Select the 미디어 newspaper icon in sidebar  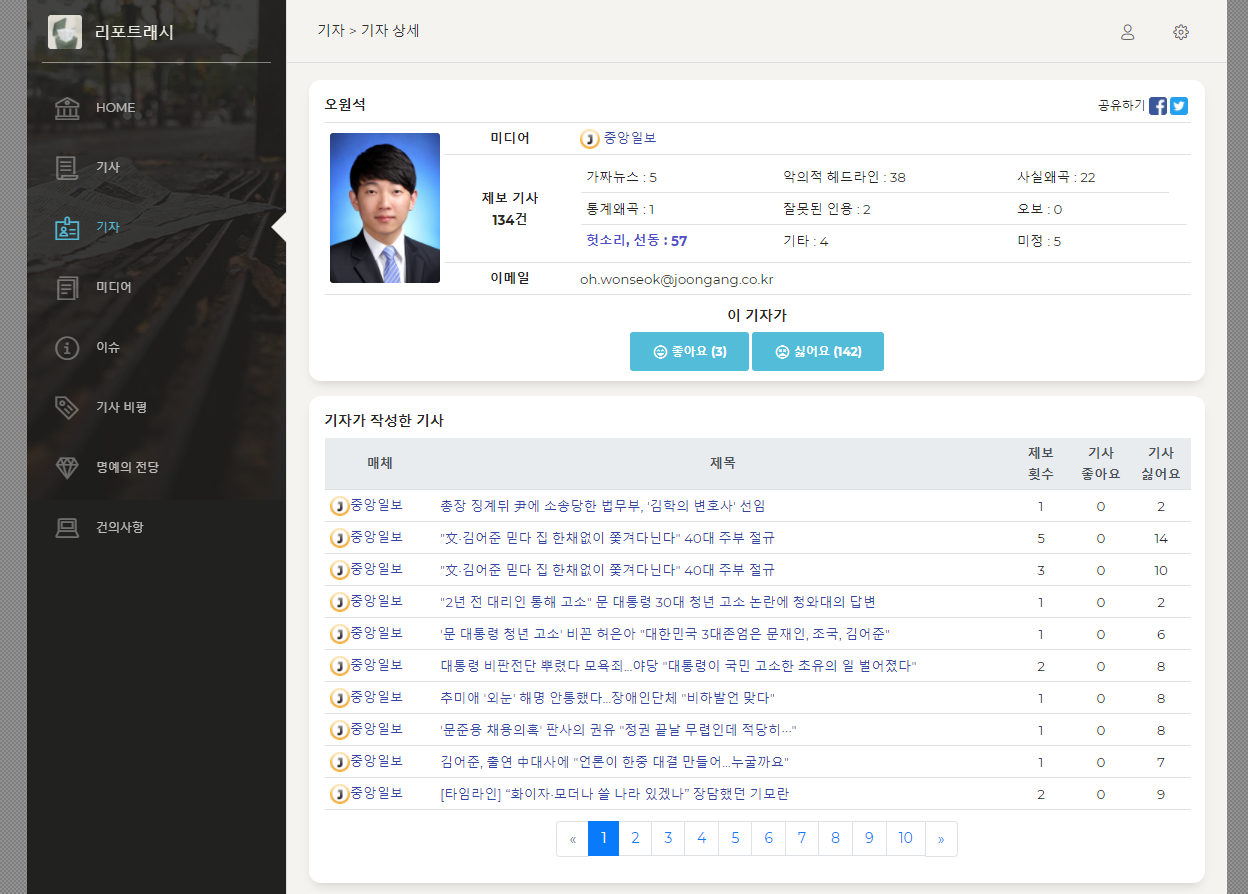[67, 288]
